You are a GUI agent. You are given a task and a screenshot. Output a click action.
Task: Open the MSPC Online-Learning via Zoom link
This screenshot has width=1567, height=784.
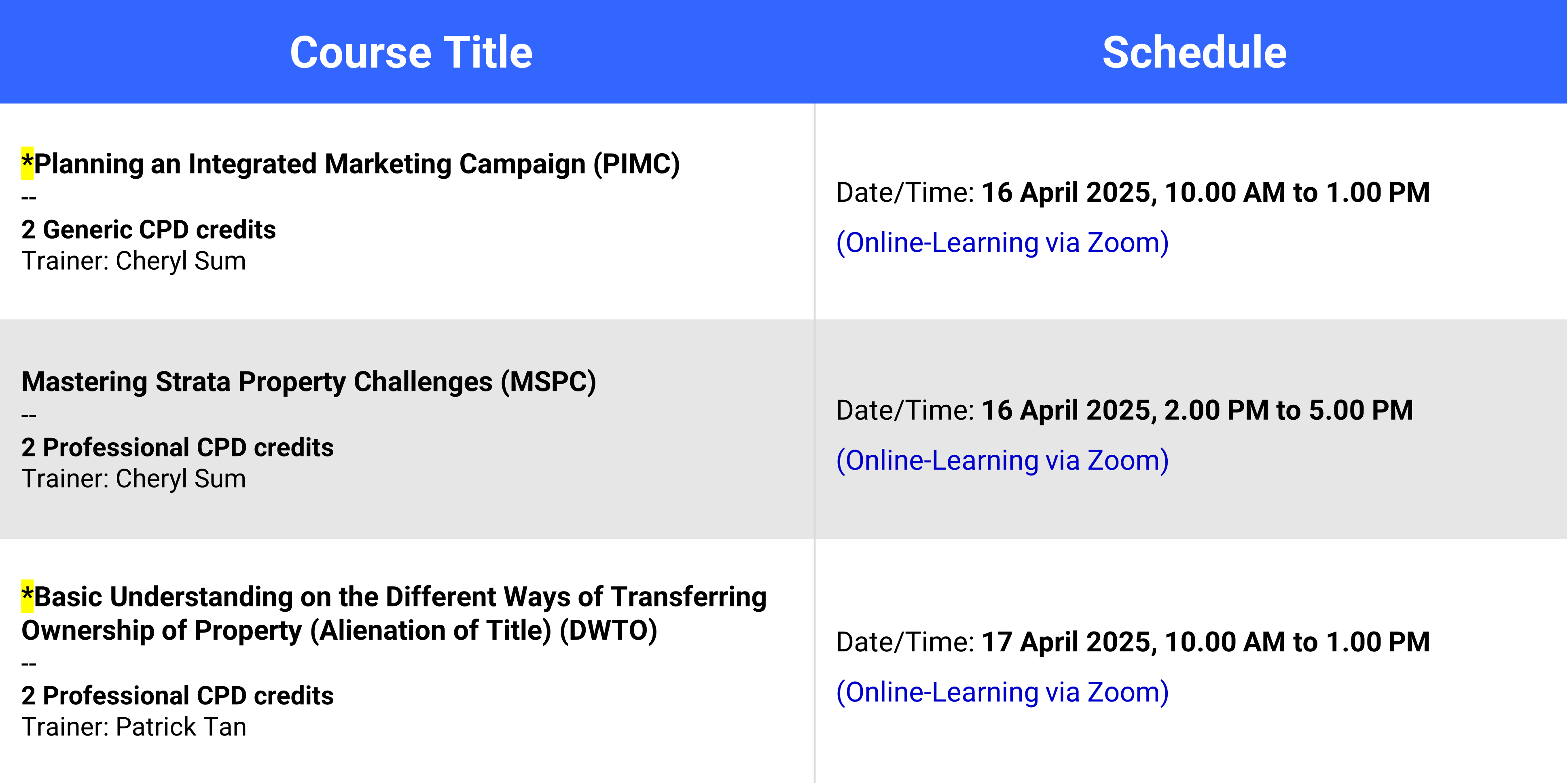point(1002,461)
